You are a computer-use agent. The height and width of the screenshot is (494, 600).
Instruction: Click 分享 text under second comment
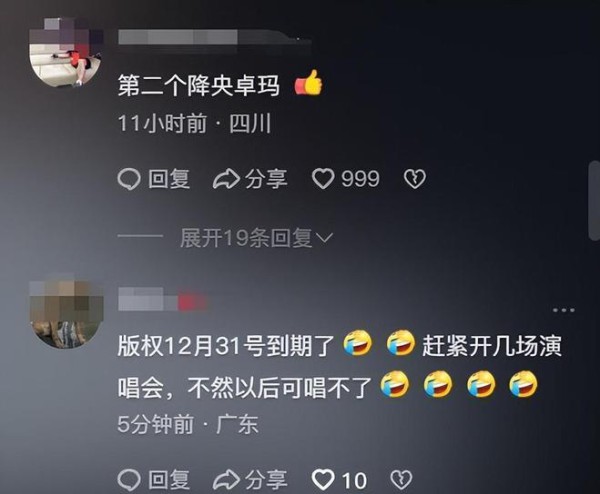266,480
